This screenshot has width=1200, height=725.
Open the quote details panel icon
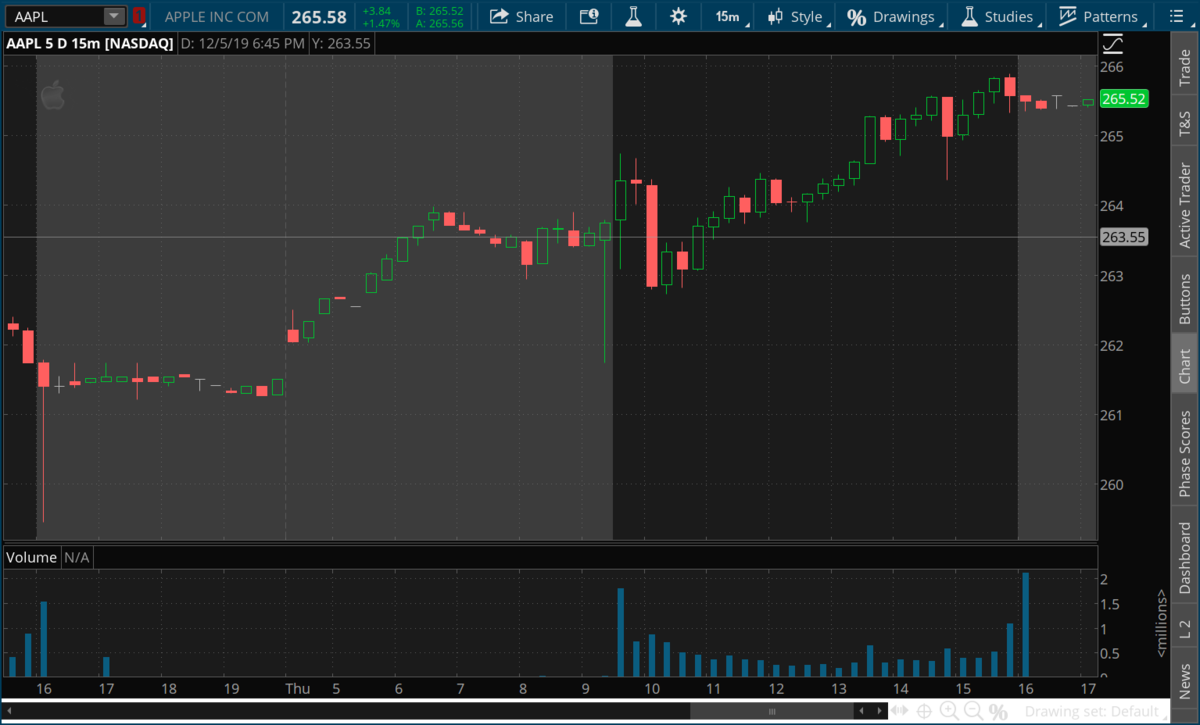pyautogui.click(x=589, y=16)
